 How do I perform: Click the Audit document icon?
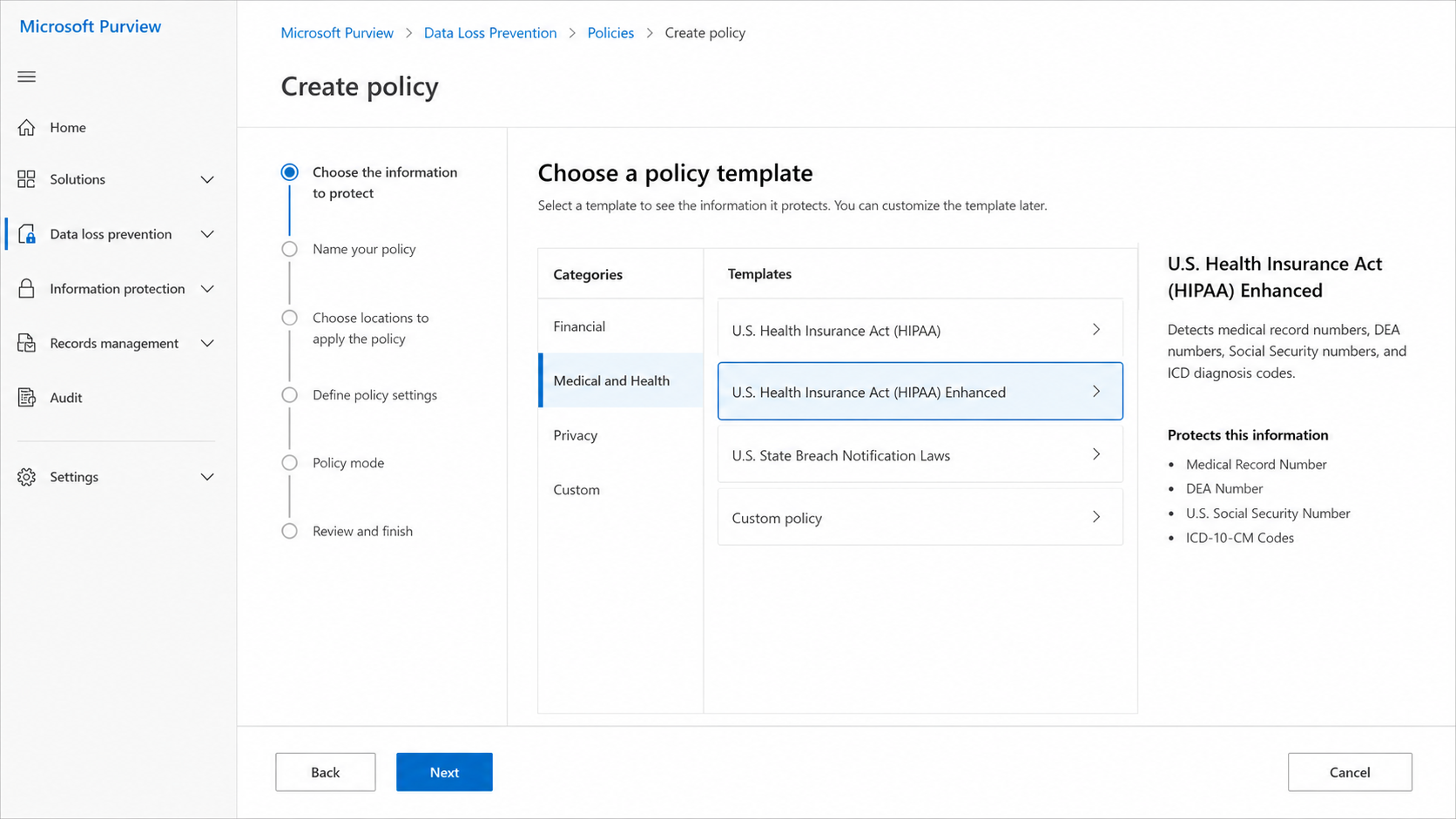point(27,398)
